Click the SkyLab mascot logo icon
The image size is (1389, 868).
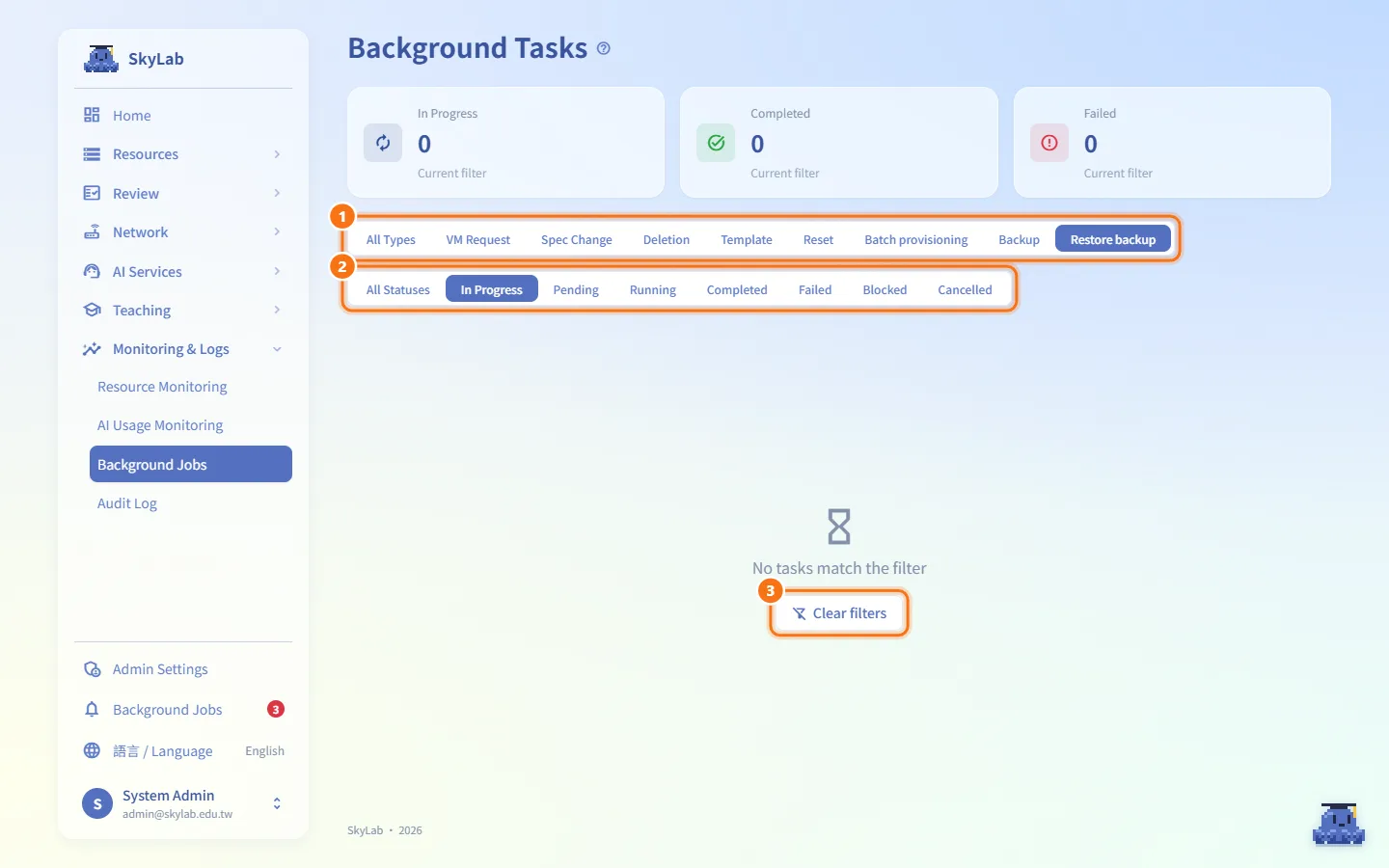[x=100, y=59]
